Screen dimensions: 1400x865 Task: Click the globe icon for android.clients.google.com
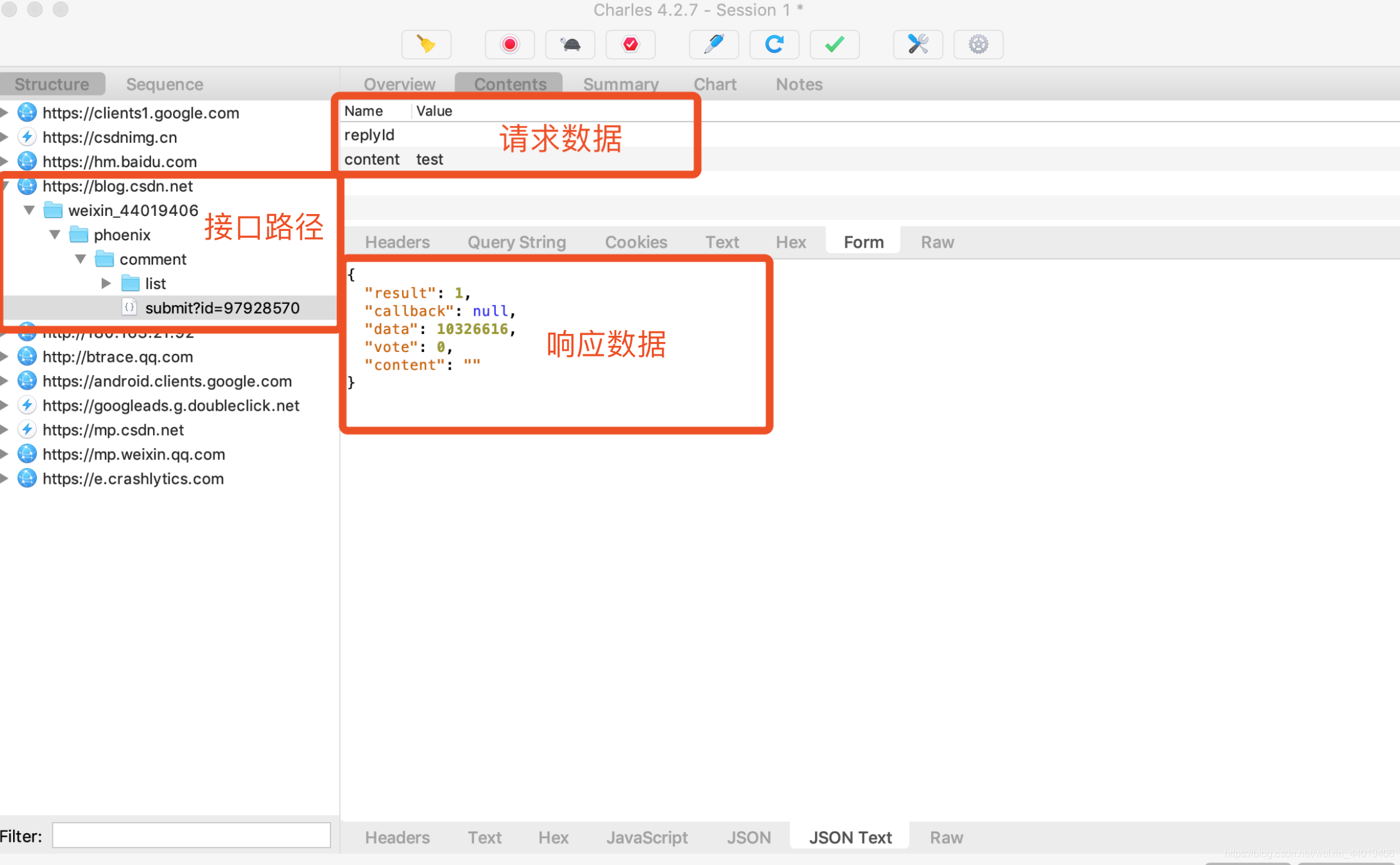(x=27, y=381)
